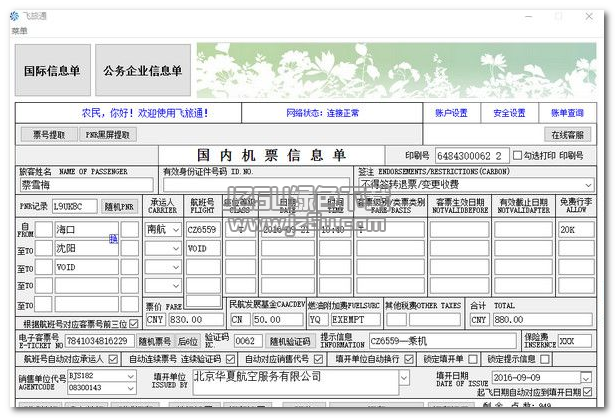Click the 0062 verification code field
The image size is (615, 418).
248,341
